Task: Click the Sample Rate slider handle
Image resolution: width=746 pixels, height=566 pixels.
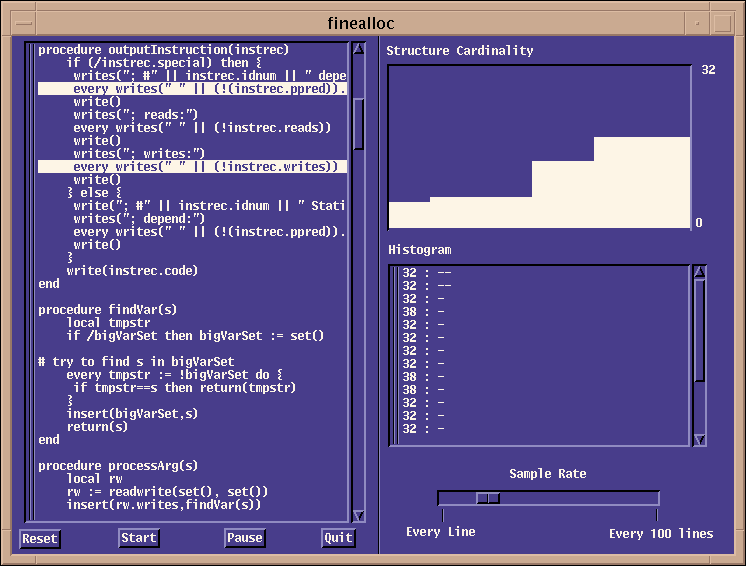Action: pyautogui.click(x=488, y=498)
